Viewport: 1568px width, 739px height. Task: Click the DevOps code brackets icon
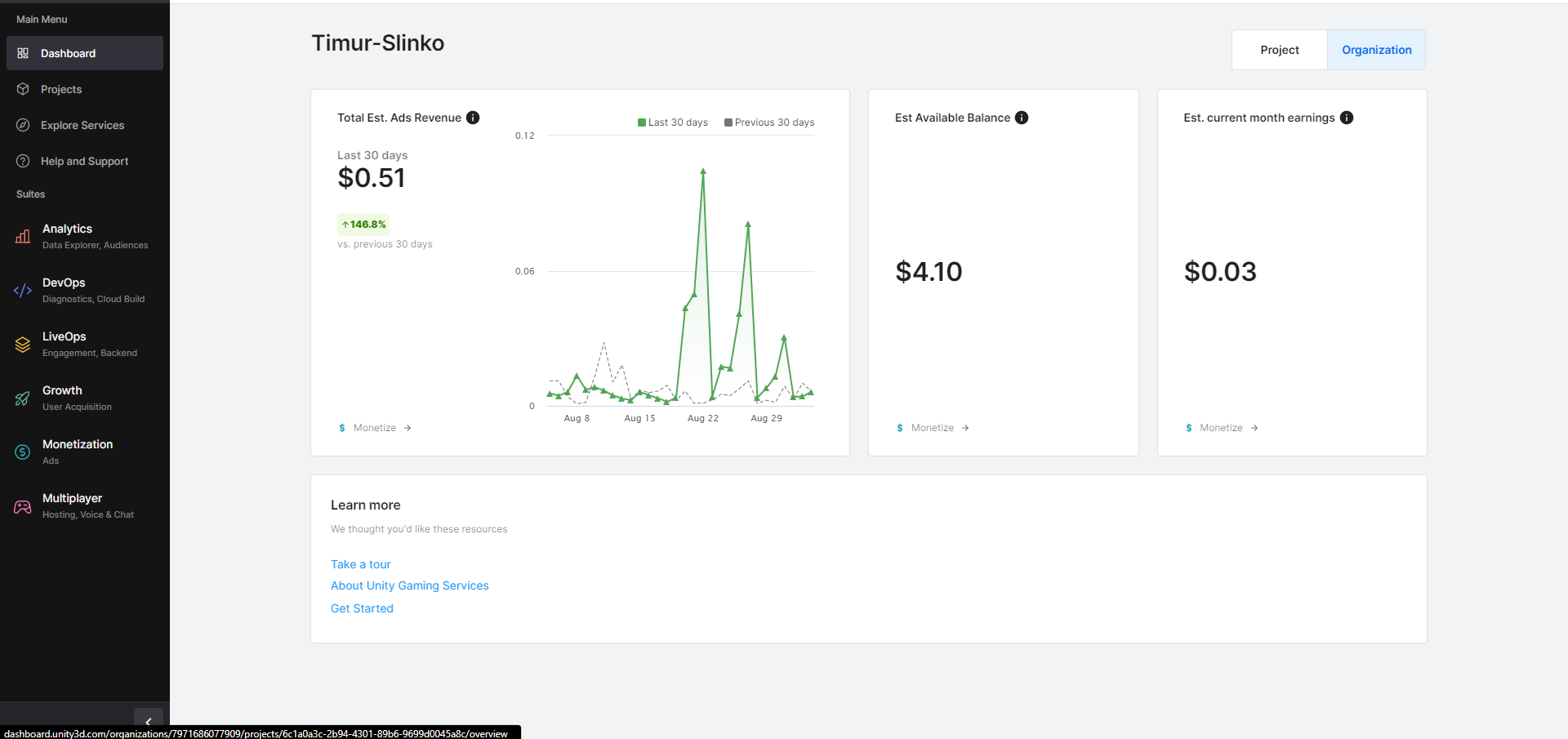[23, 291]
